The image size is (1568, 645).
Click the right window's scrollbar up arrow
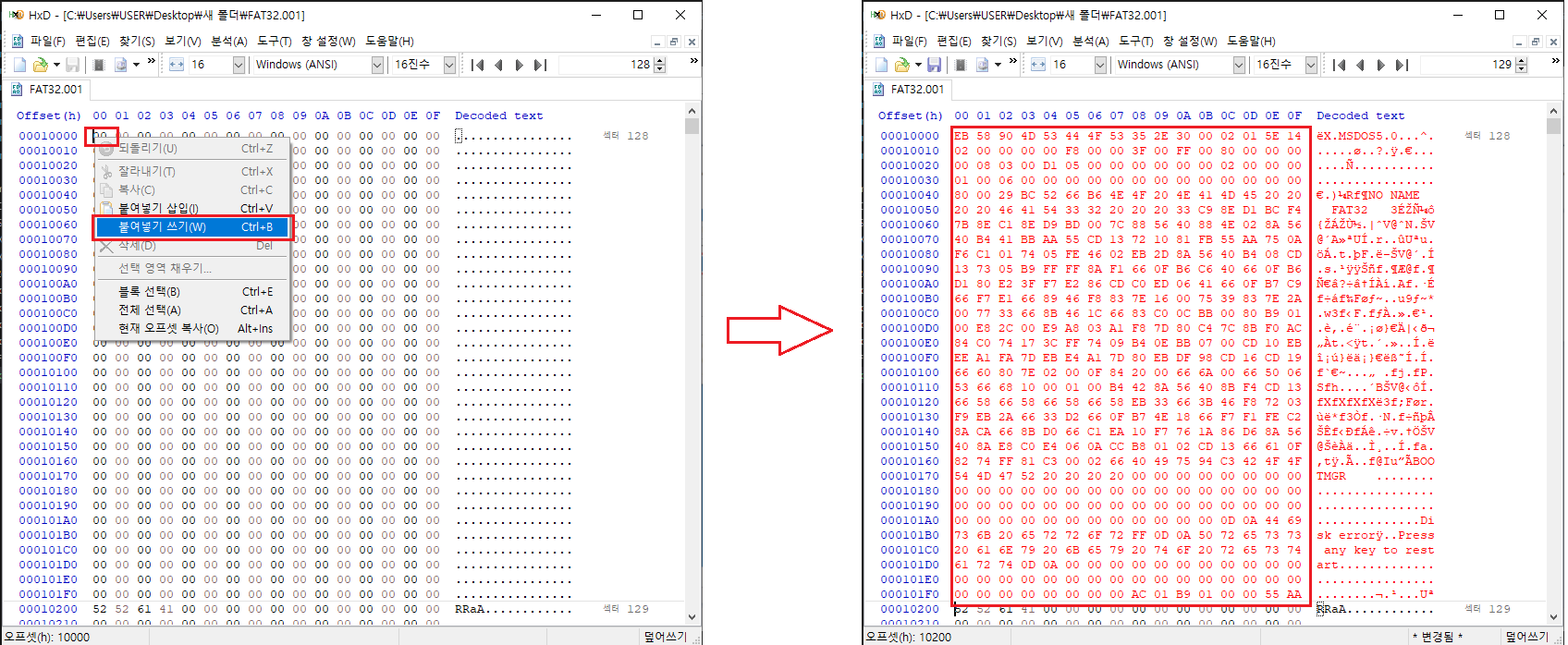coord(1554,111)
